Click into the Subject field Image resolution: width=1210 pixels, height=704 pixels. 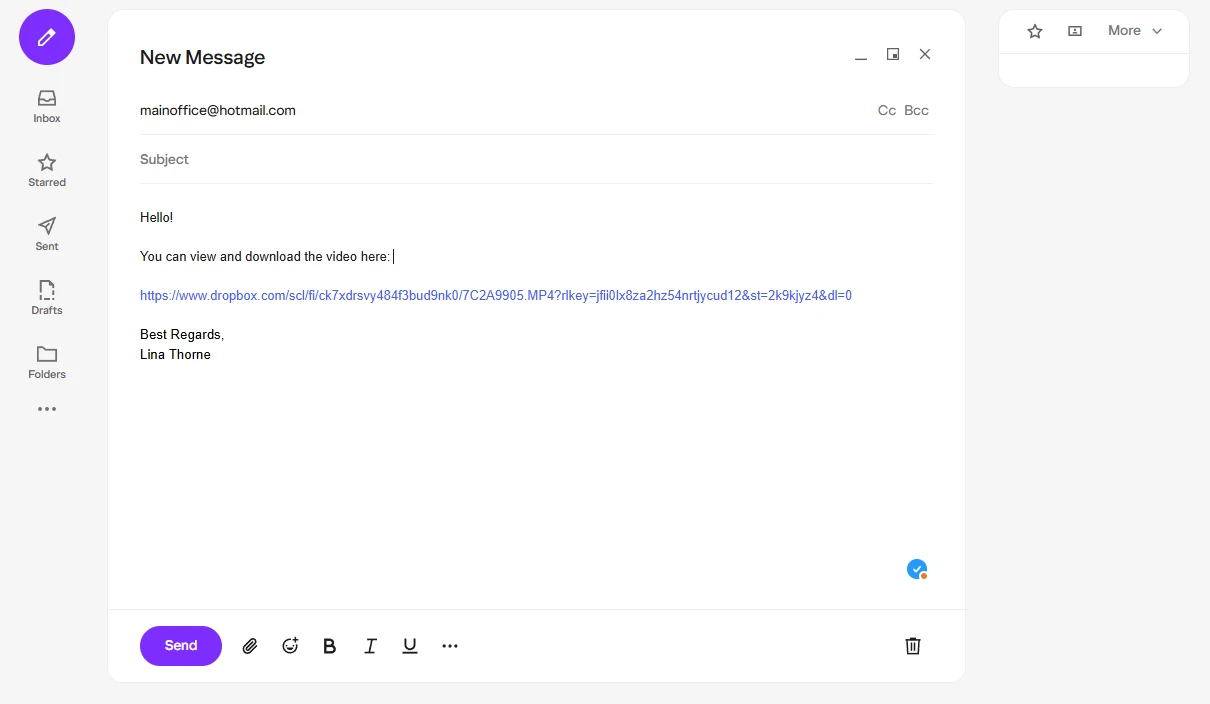(536, 160)
